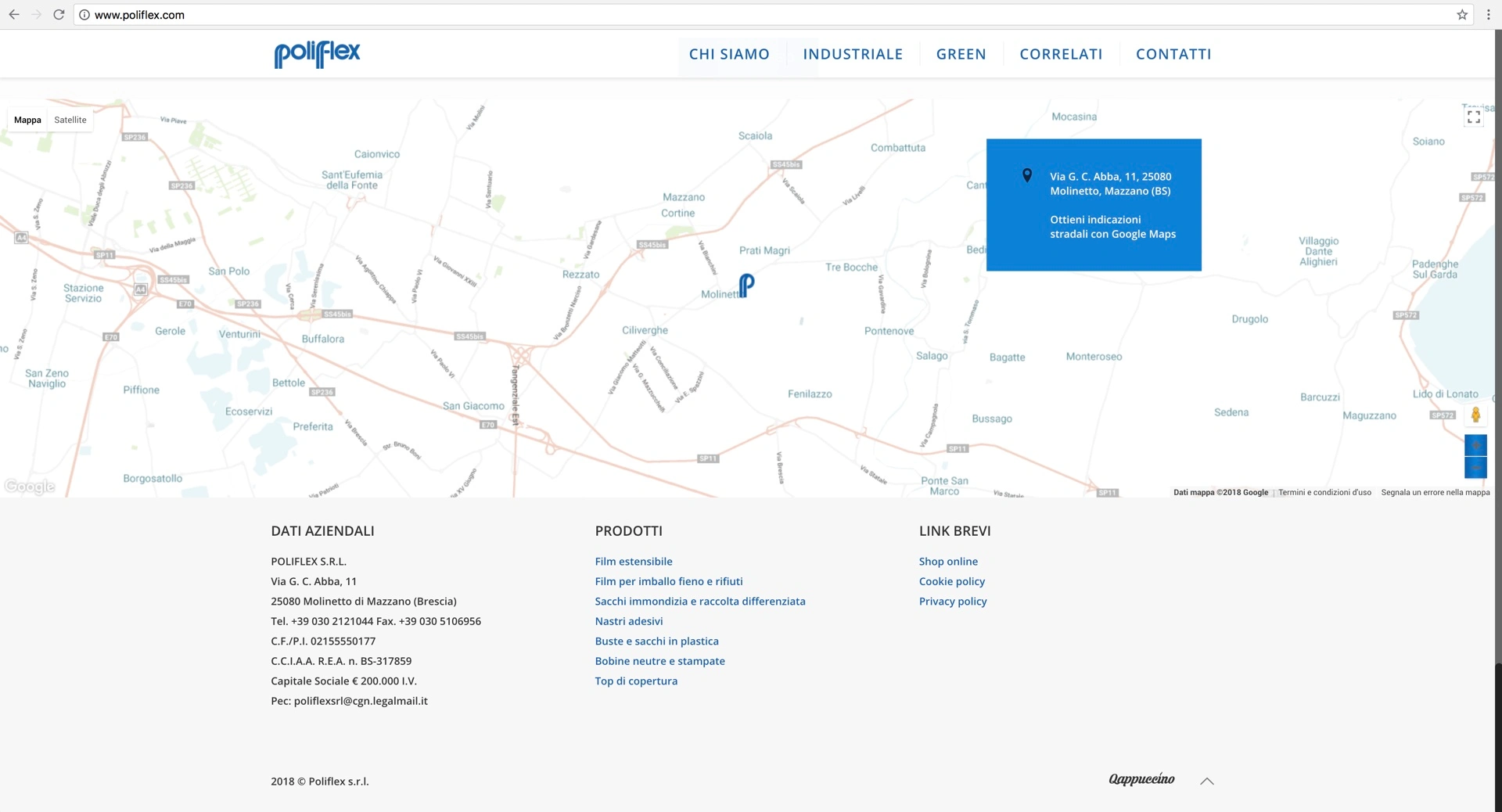Screen dimensions: 1502x812
Task: Open the Privacy policy link
Action: tap(953, 602)
